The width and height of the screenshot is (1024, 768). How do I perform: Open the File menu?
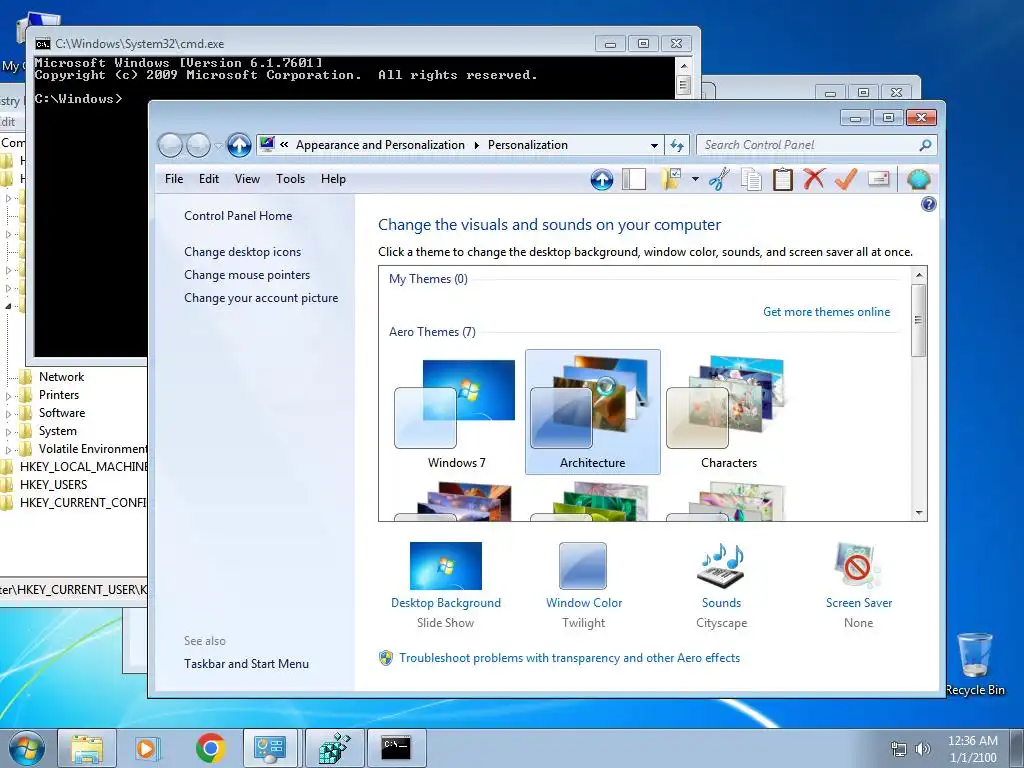174,179
